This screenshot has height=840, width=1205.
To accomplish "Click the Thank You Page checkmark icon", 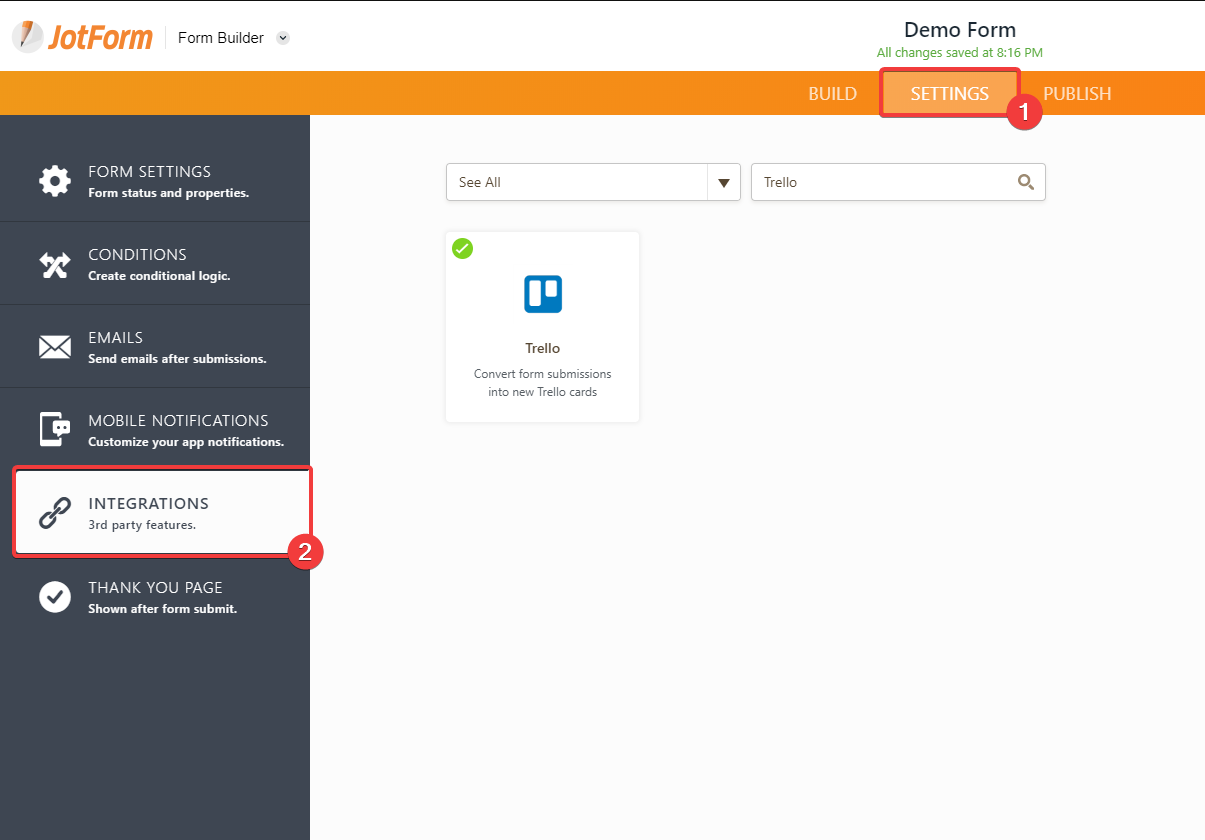I will (55, 596).
